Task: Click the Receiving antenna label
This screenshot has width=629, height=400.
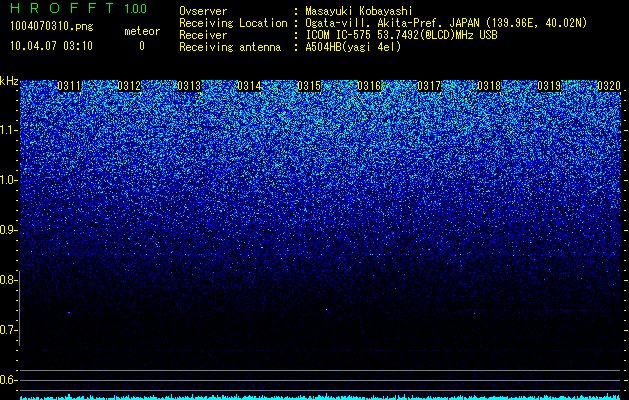Action: click(x=230, y=47)
